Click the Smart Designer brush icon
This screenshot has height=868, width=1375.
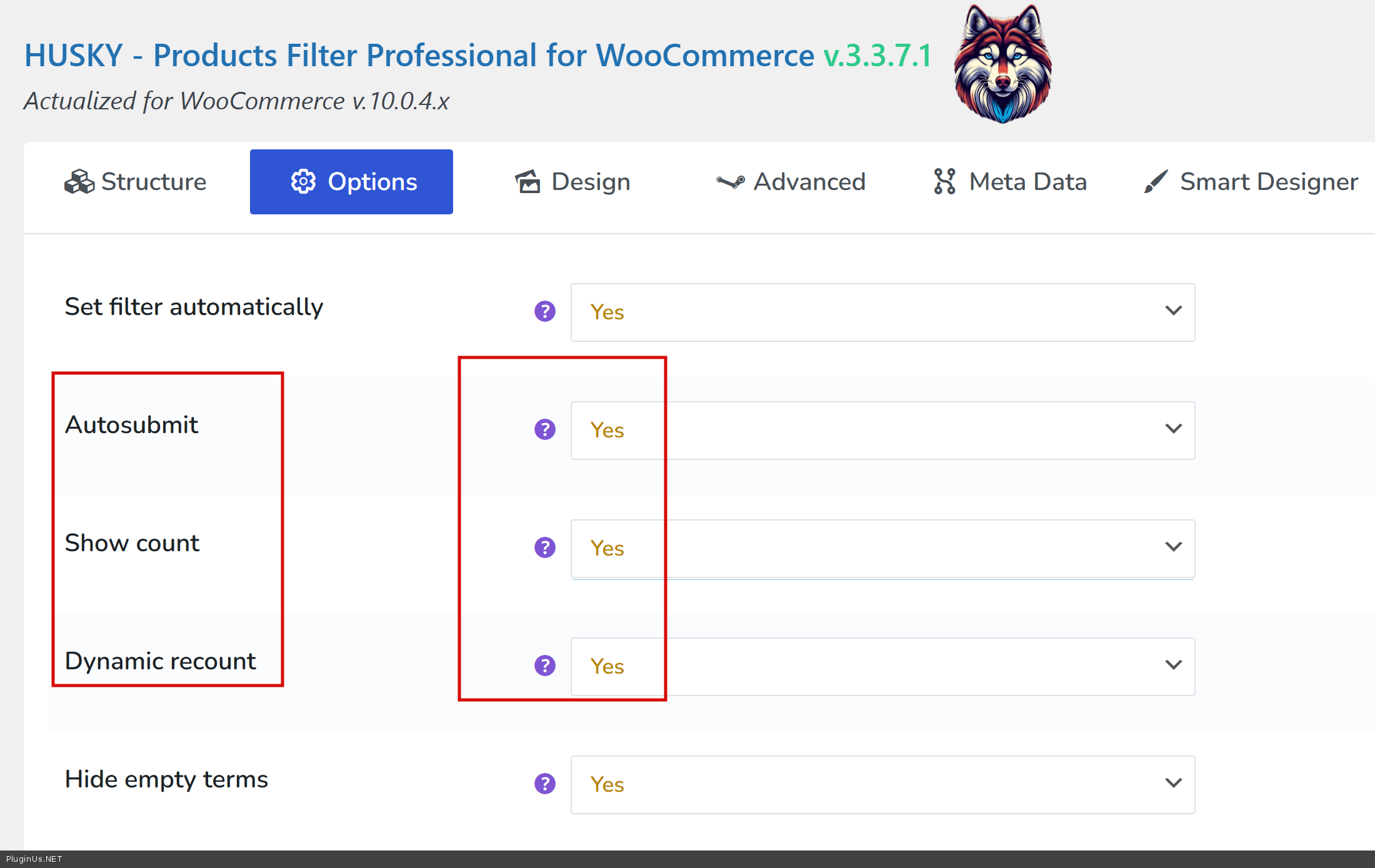pyautogui.click(x=1156, y=182)
